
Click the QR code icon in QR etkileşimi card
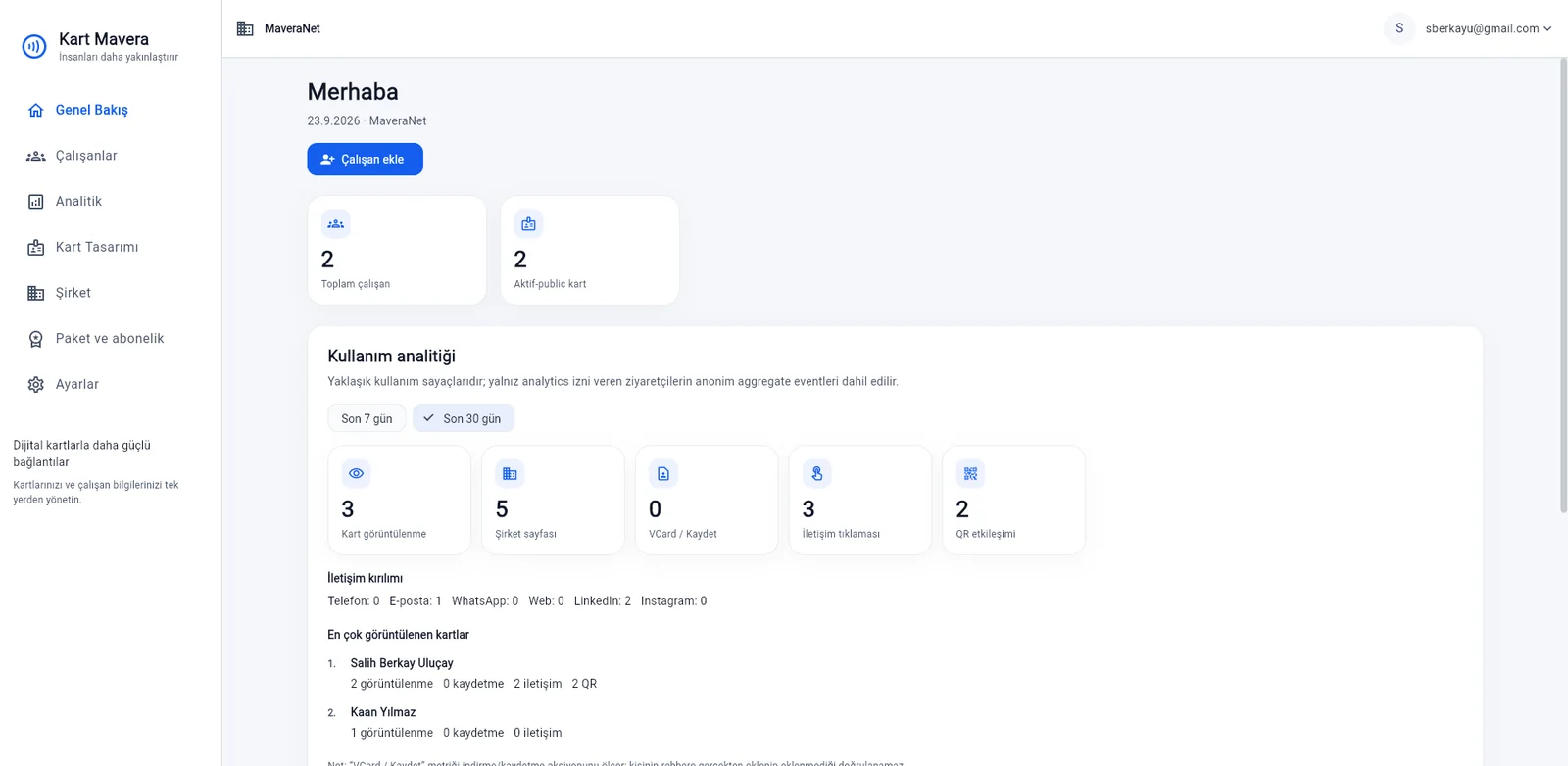(x=971, y=474)
